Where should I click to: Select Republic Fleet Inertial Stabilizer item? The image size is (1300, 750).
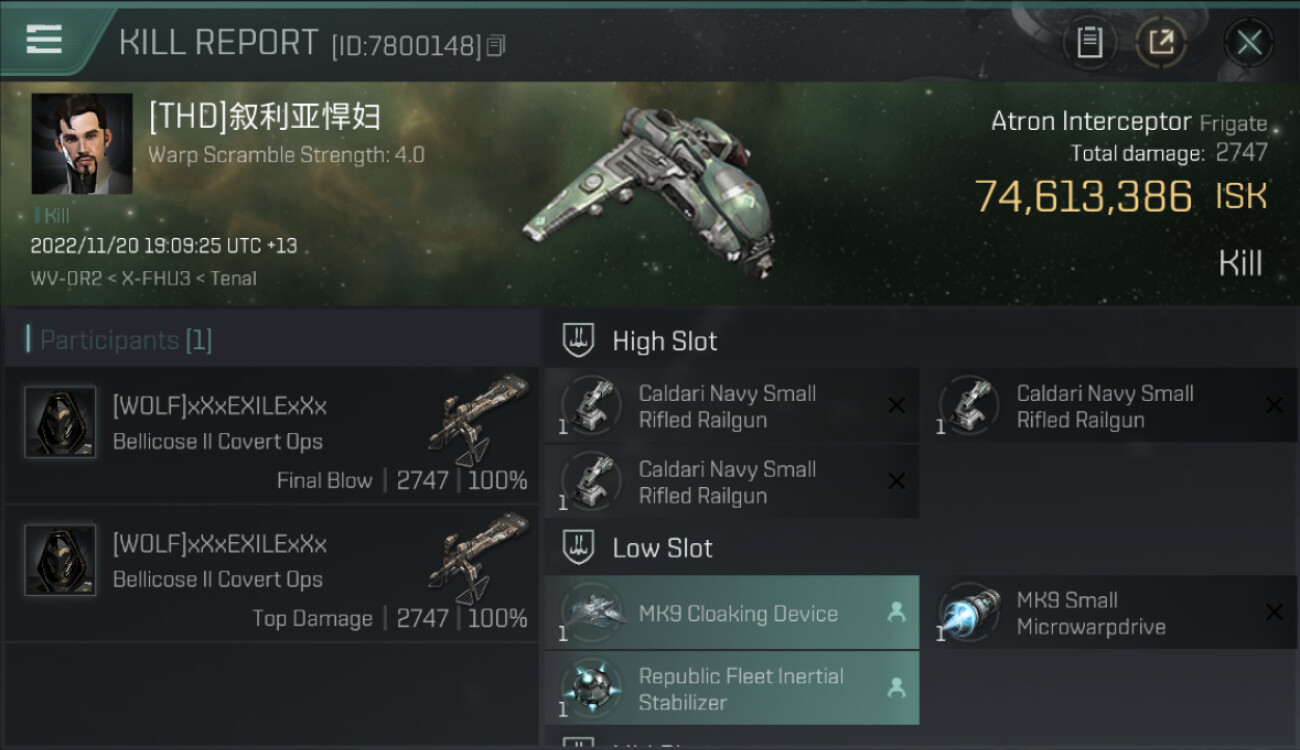[732, 688]
